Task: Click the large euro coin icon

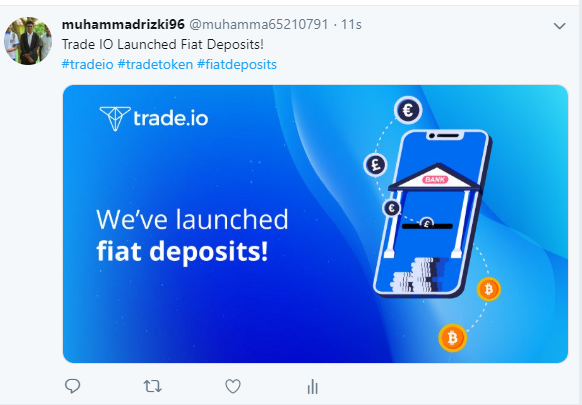Action: tap(408, 110)
